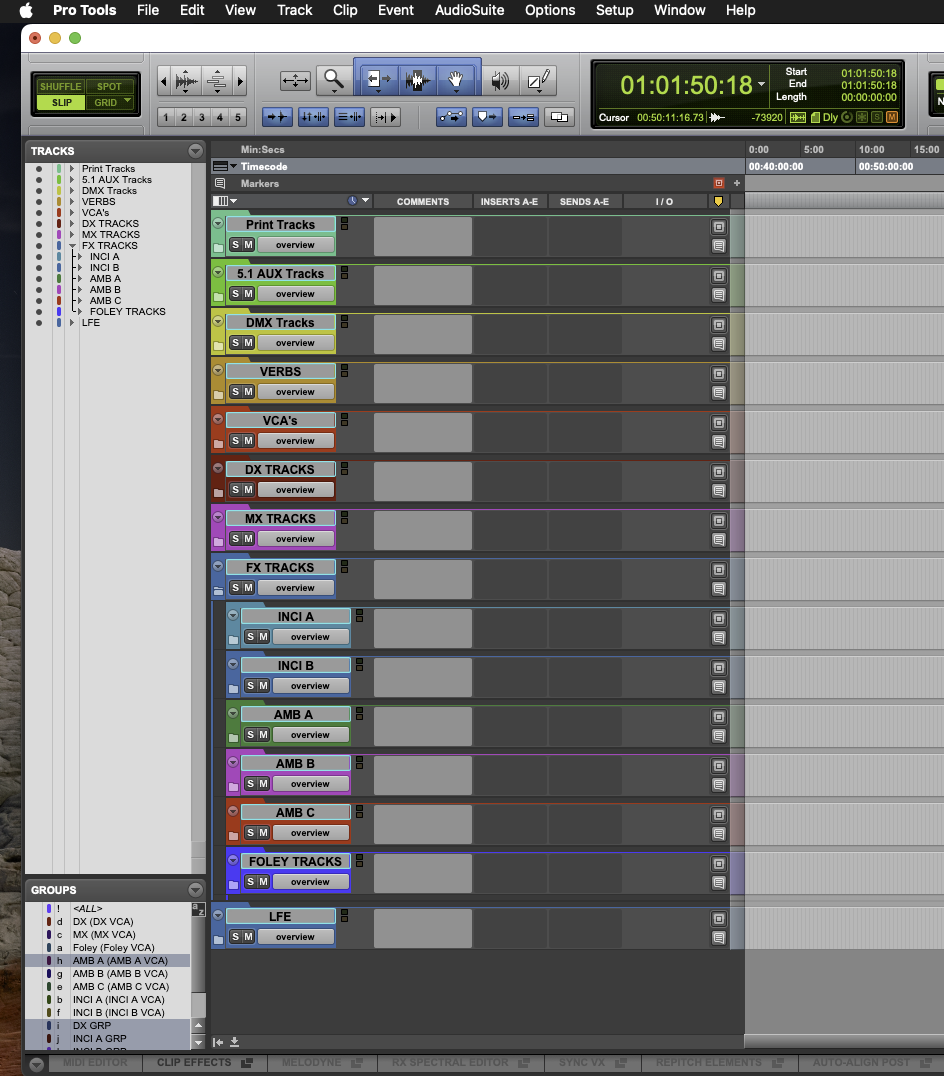Solo the VERBS folder track
The height and width of the screenshot is (1076, 944).
click(x=235, y=391)
